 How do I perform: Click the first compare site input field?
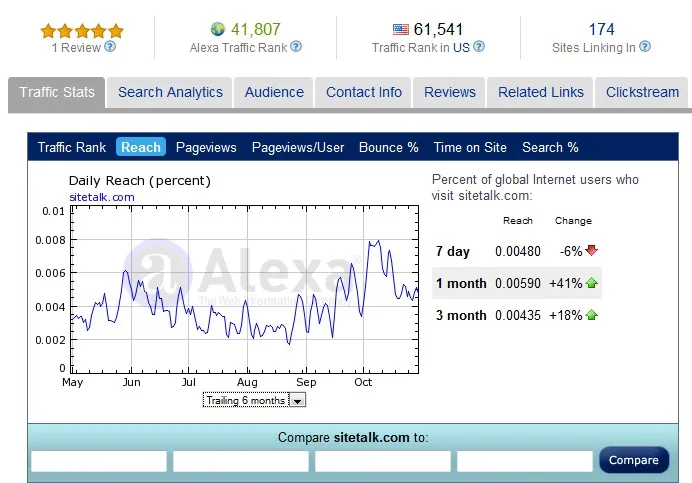pos(99,461)
